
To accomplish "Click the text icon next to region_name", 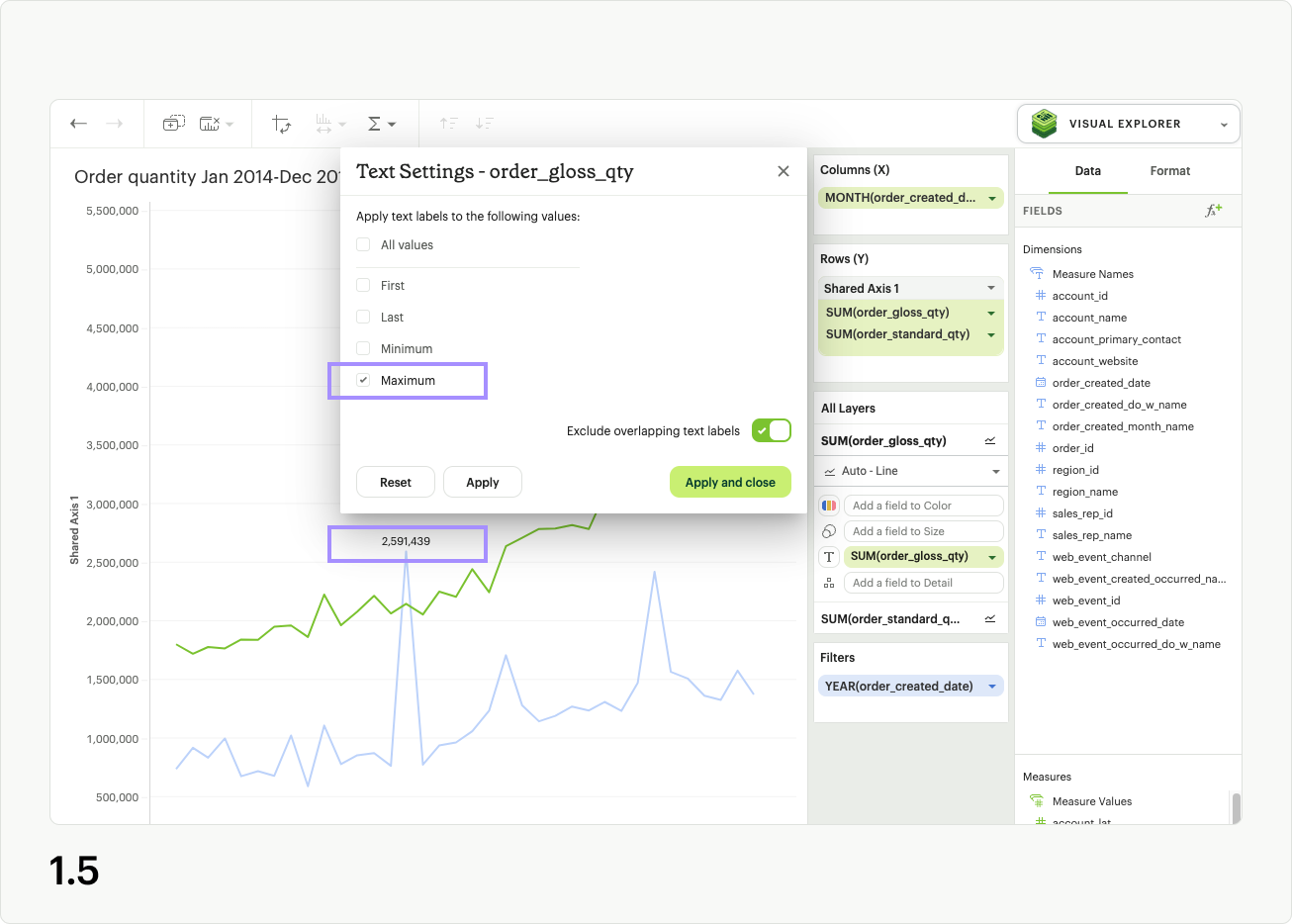I will click(1041, 492).
